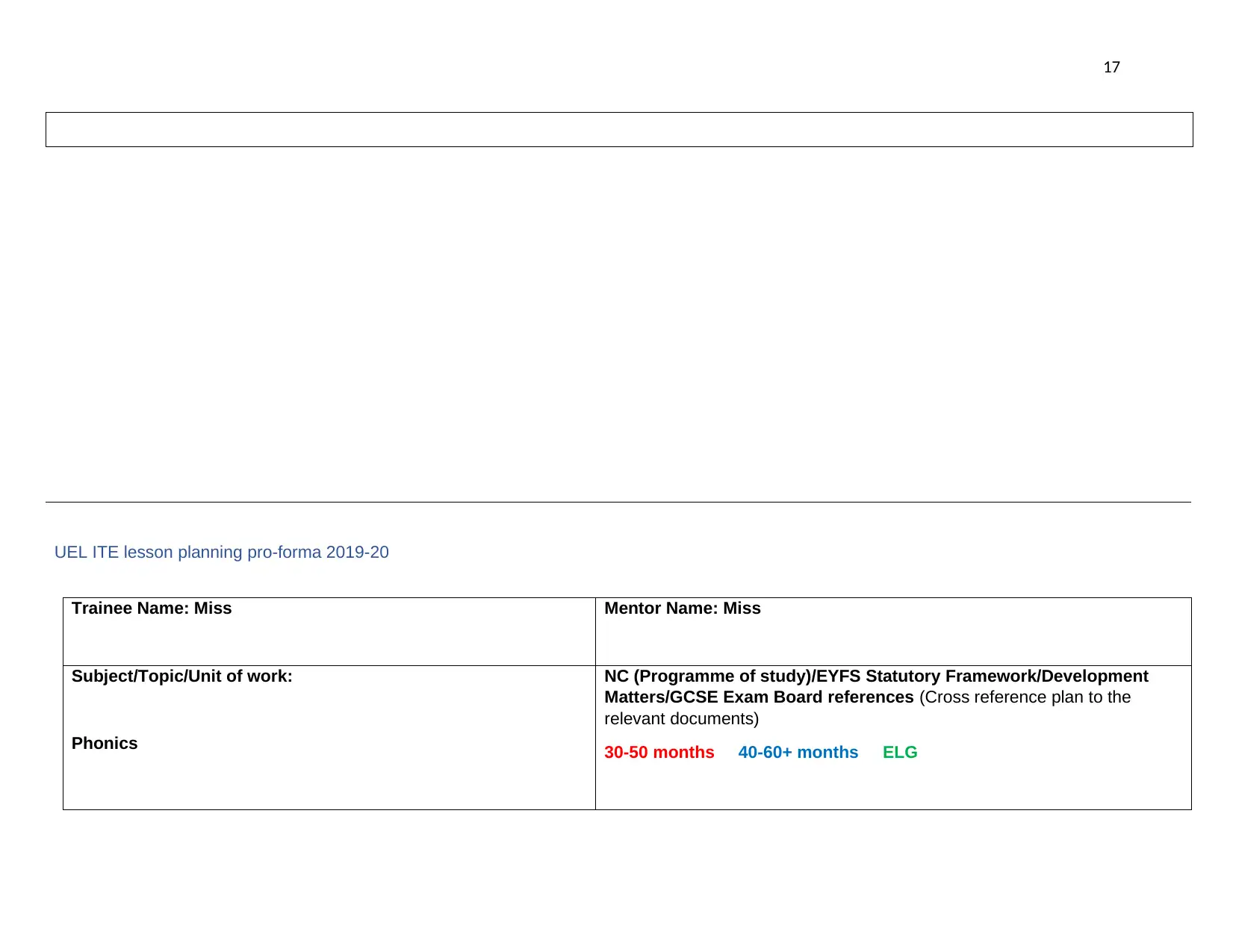Screen dimensions: 1233x952
Task: Click the word Phonics
Action: click(105, 743)
